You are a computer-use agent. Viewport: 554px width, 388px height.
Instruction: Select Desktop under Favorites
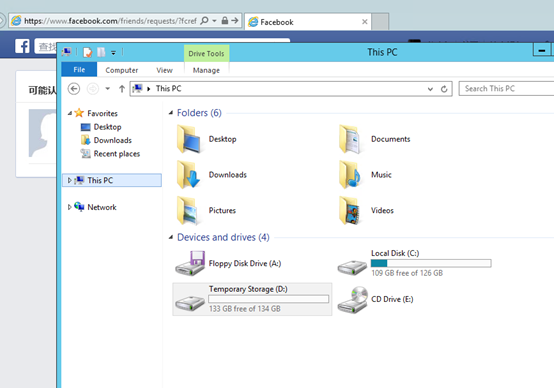click(107, 127)
